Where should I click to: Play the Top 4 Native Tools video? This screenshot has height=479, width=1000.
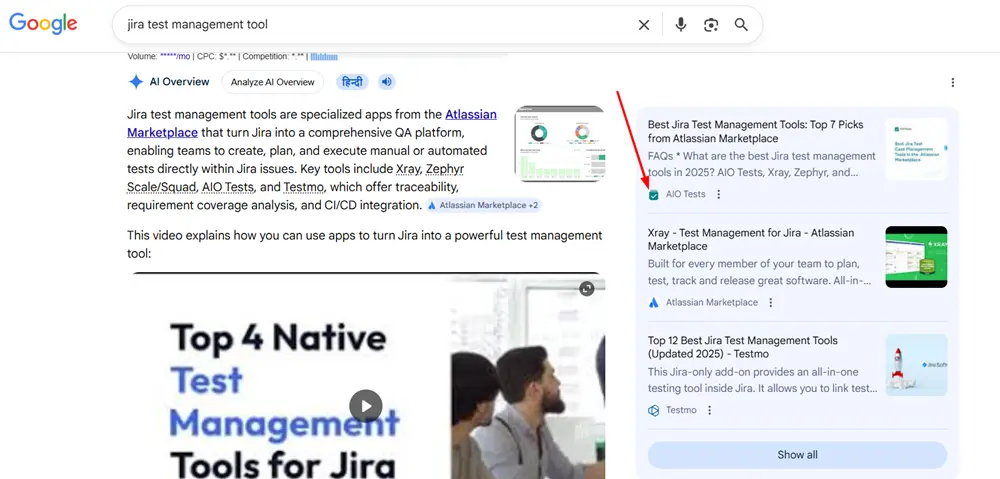365,406
